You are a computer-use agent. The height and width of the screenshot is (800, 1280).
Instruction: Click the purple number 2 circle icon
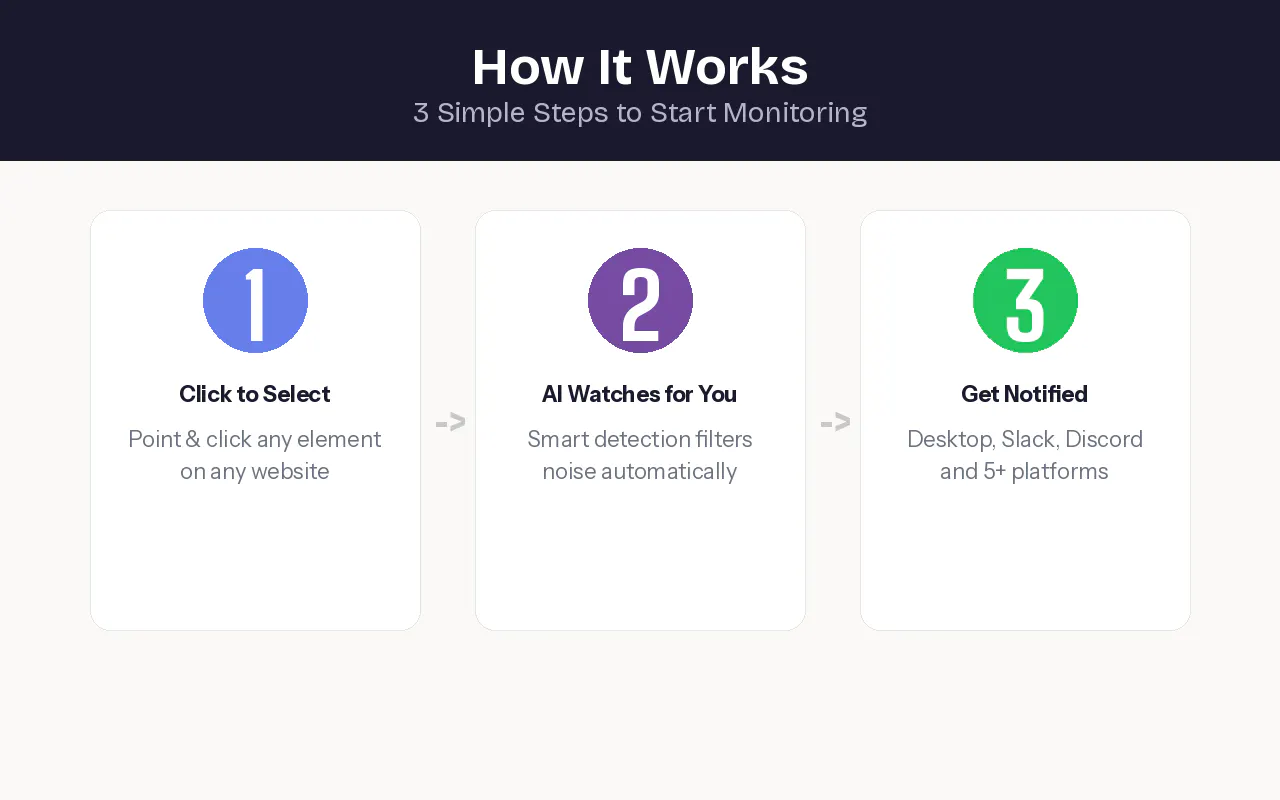(x=640, y=300)
